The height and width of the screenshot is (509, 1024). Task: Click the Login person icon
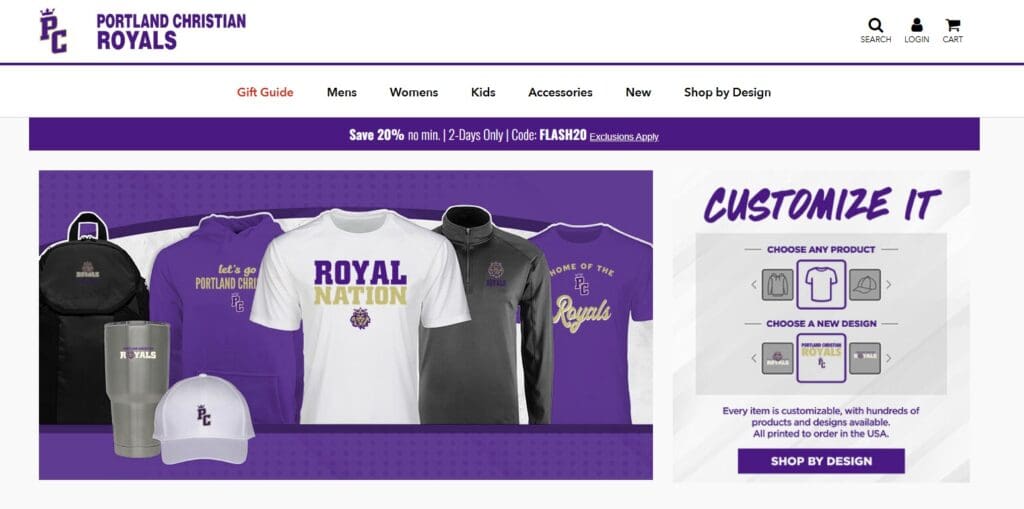[916, 25]
